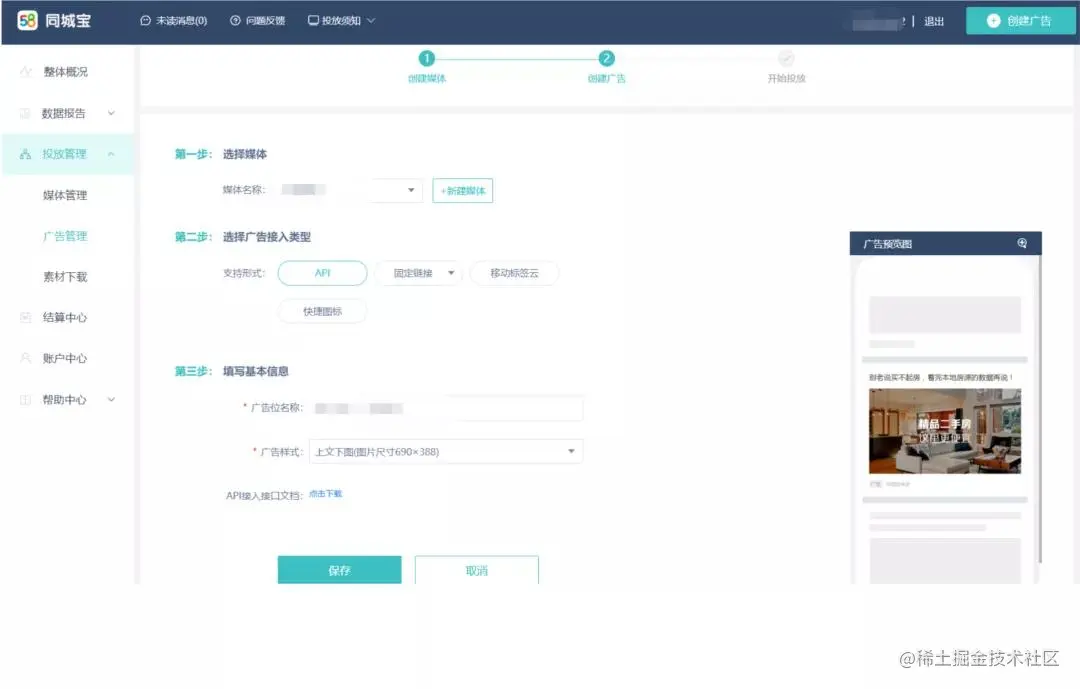This screenshot has width=1080, height=689.
Task: Click the zoom icon on 广告预览图
Action: (1022, 243)
